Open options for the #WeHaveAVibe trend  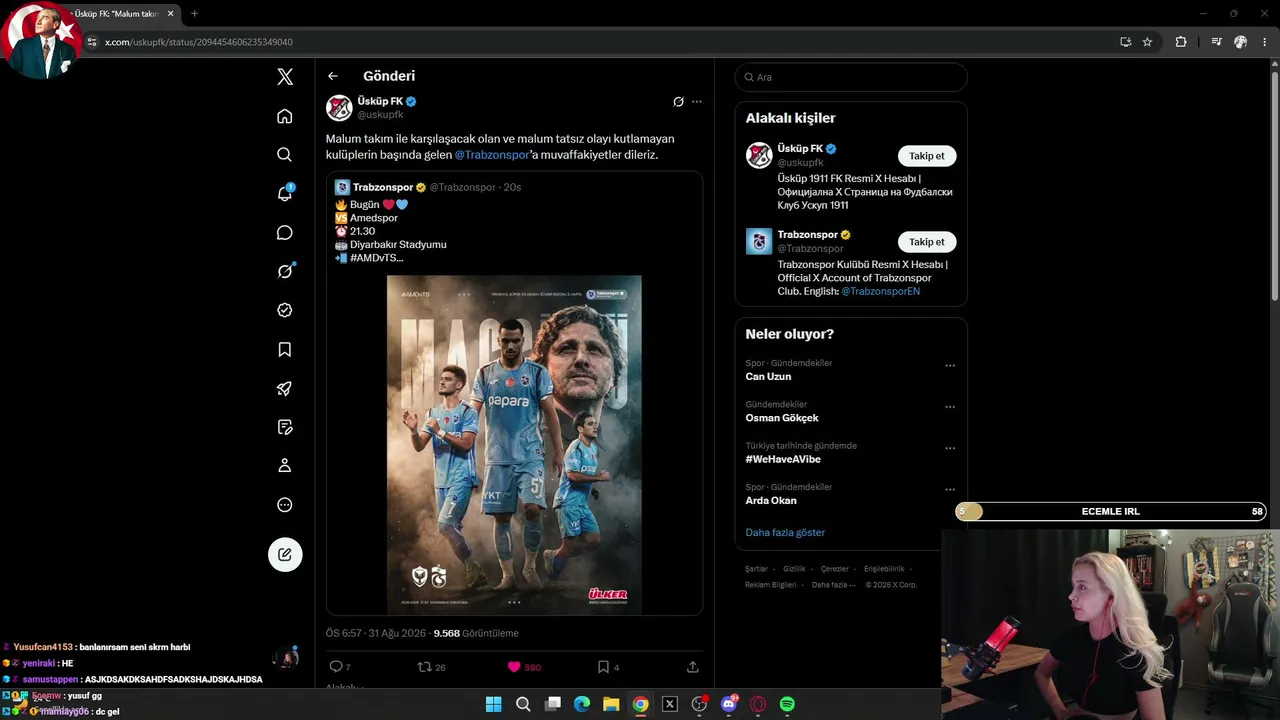(x=950, y=448)
